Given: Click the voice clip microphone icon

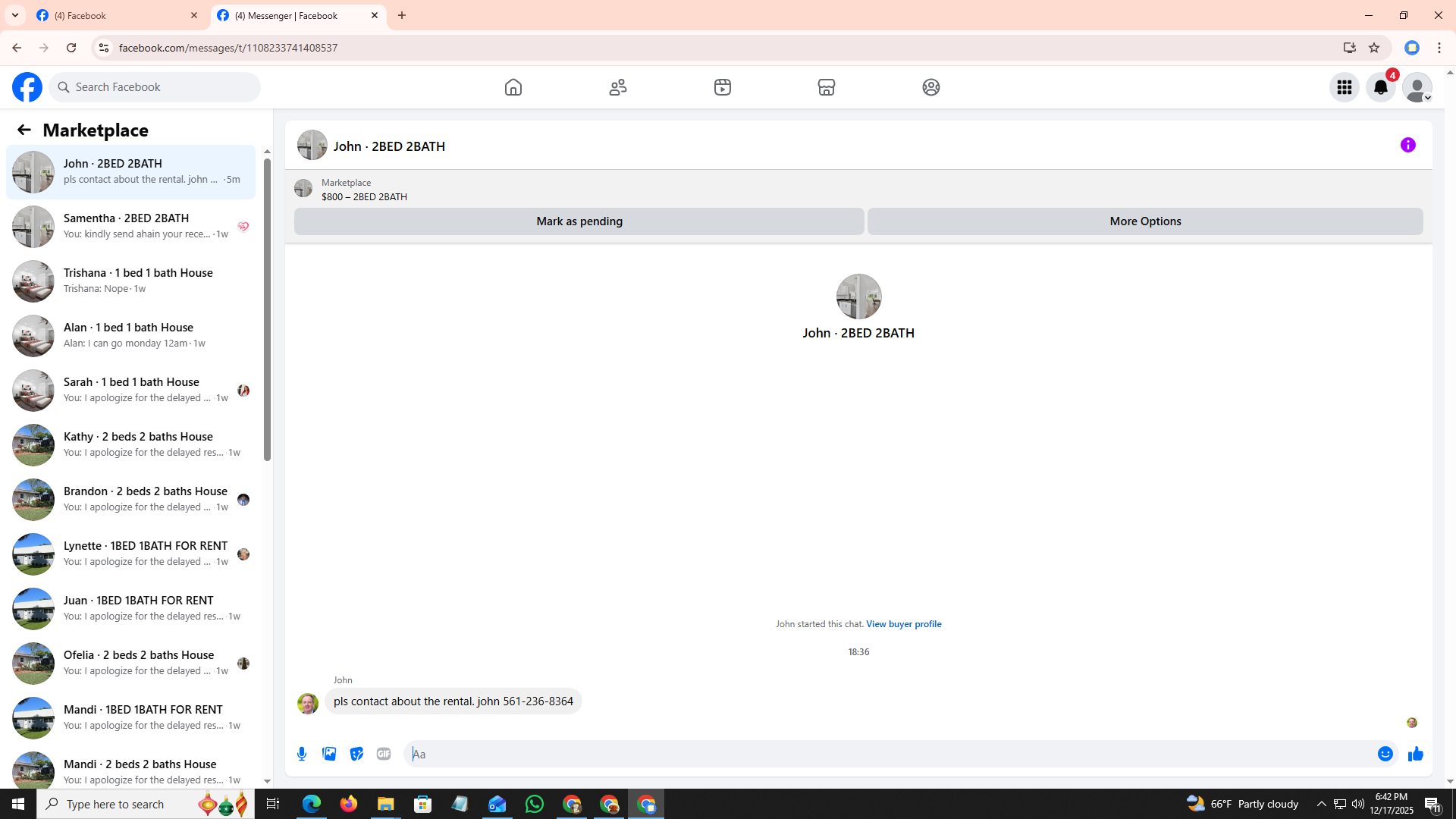Looking at the screenshot, I should (302, 754).
